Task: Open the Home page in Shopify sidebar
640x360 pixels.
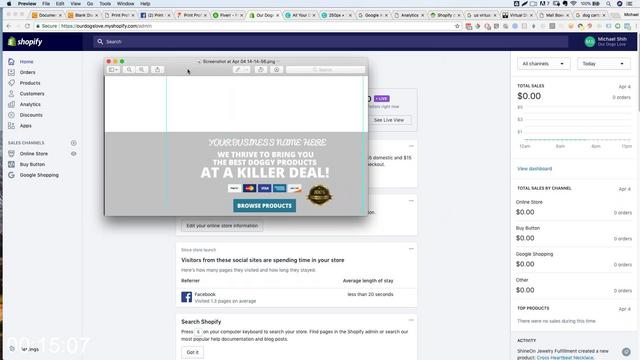Action: point(27,62)
